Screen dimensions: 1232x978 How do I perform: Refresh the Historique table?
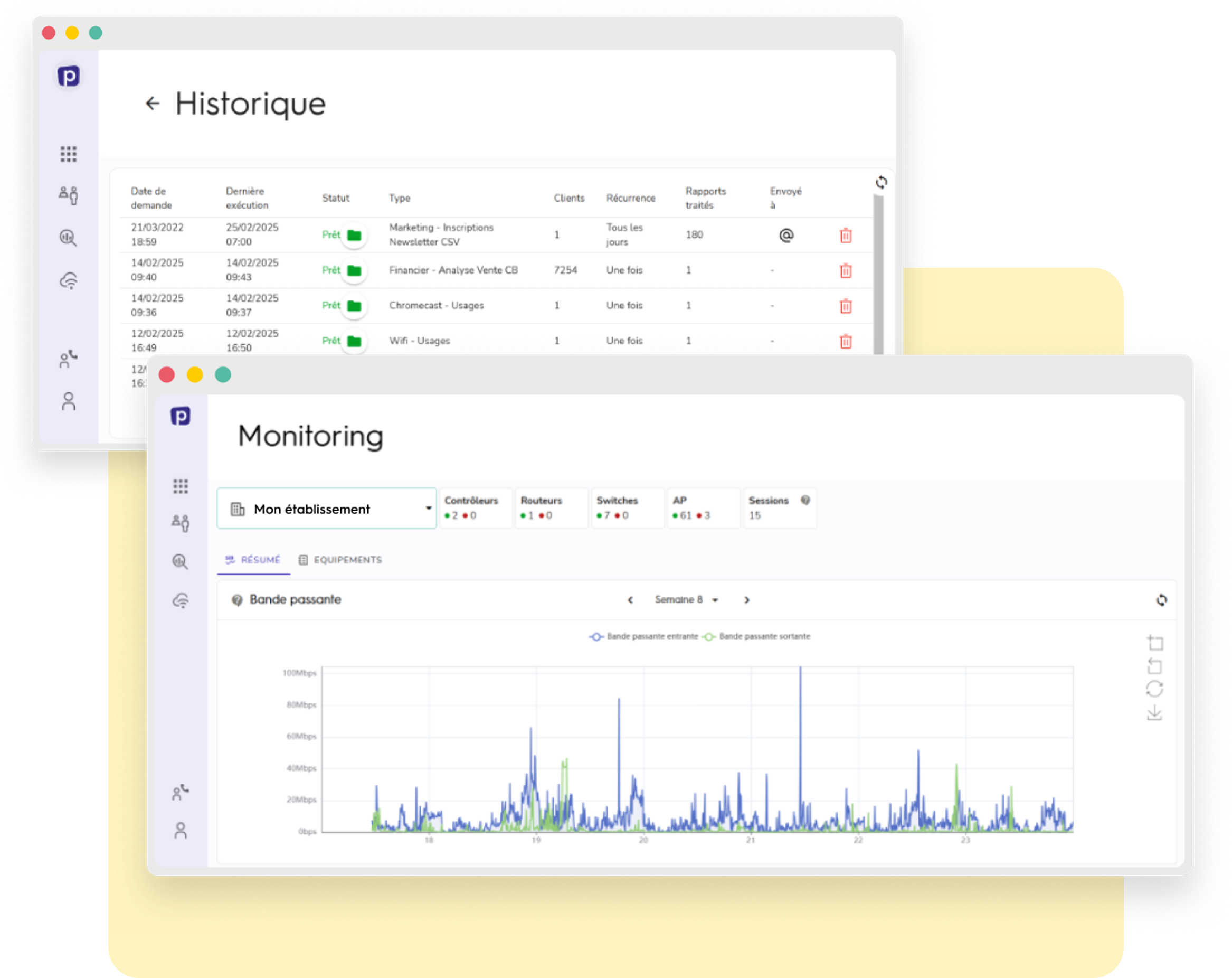881,182
